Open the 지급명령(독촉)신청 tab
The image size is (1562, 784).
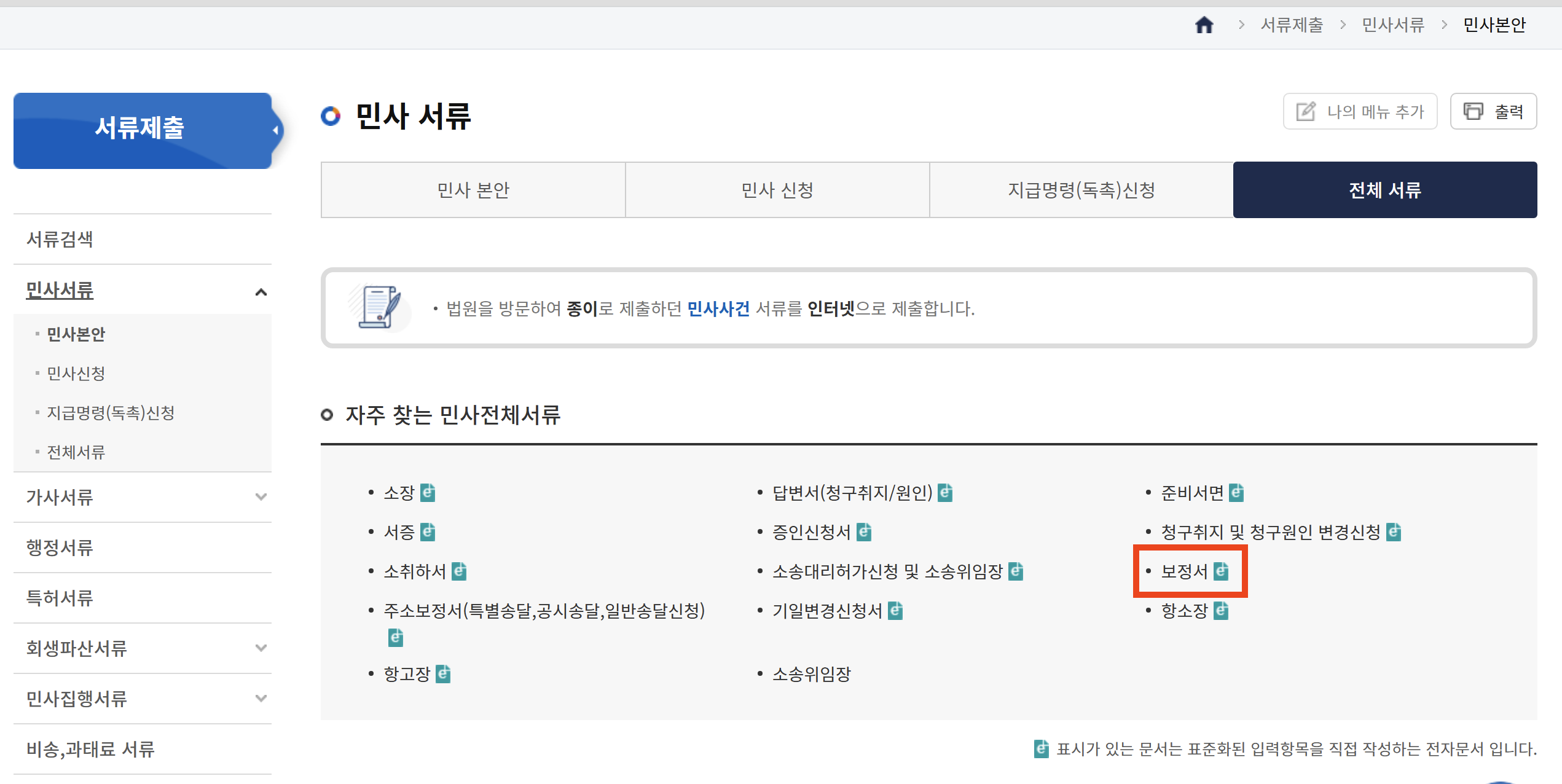point(1081,190)
